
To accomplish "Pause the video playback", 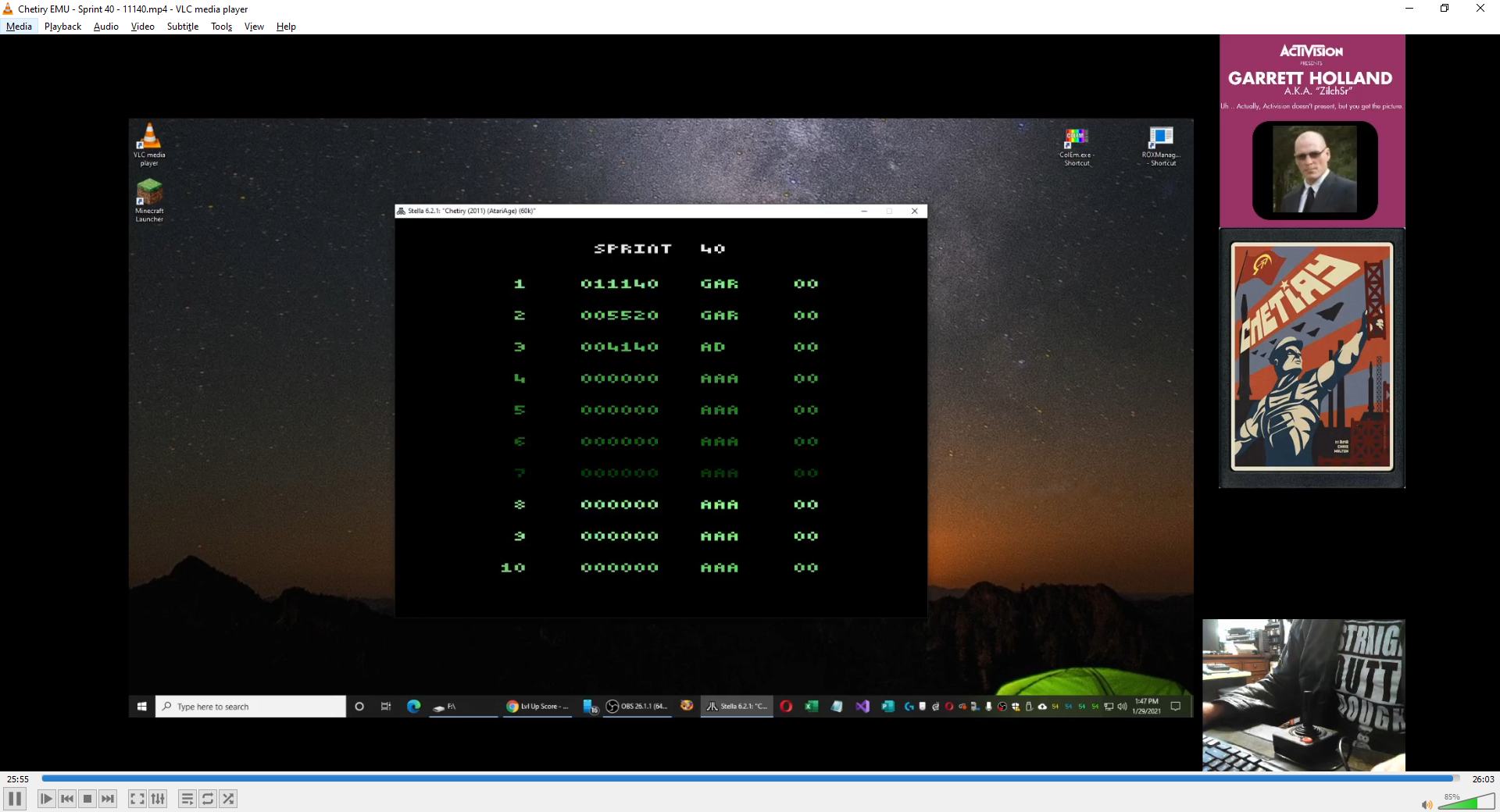I will 15,799.
